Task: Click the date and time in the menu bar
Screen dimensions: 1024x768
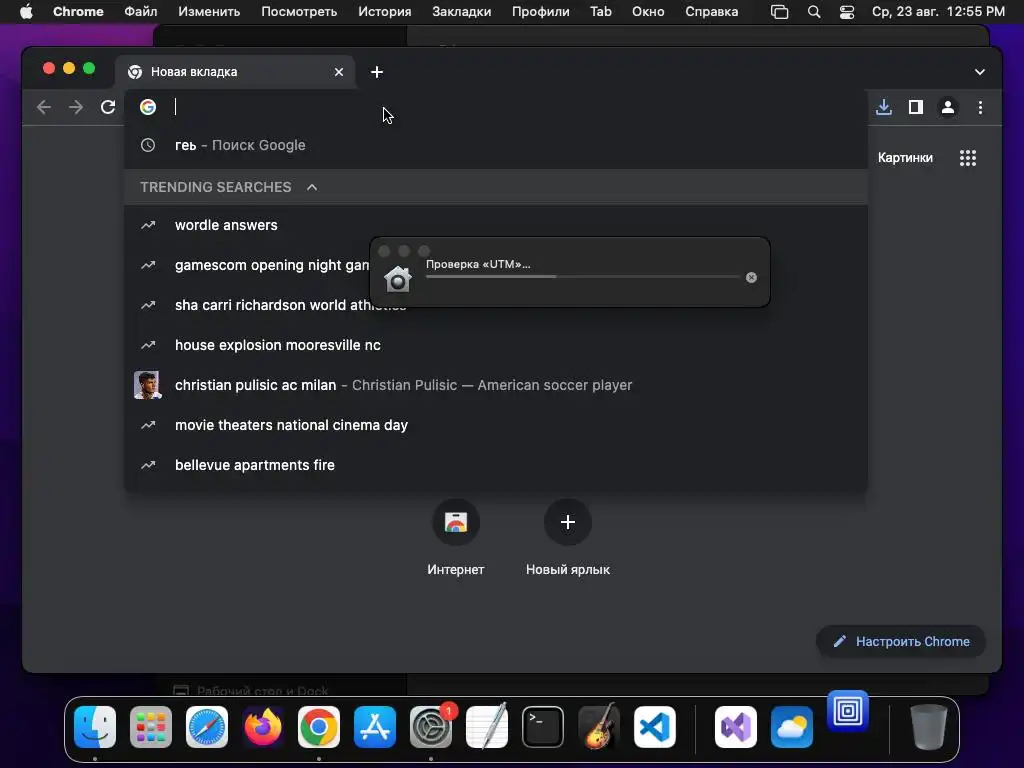Action: [x=938, y=12]
